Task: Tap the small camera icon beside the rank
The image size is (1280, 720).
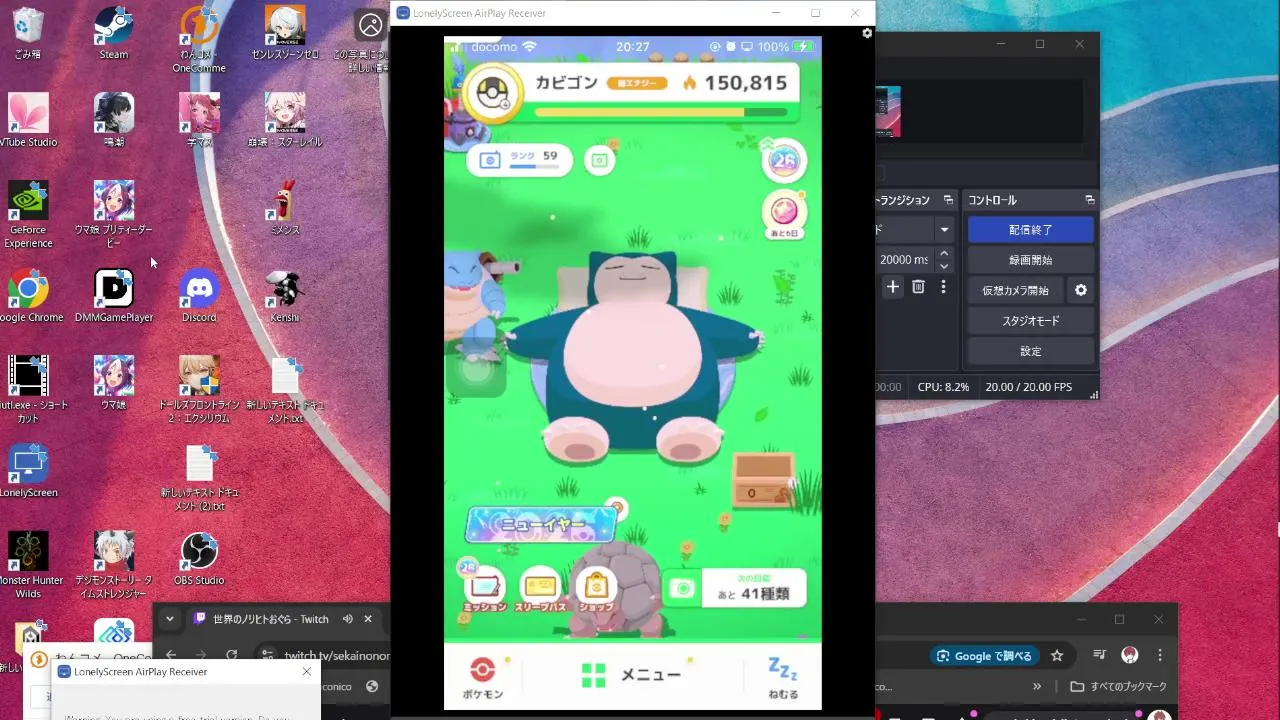Action: click(x=599, y=160)
